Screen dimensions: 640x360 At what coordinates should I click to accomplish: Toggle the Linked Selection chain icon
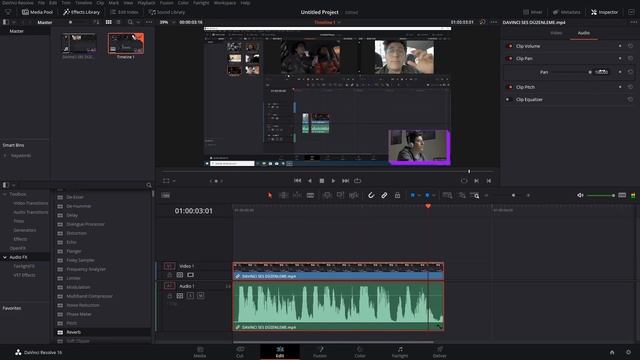tap(384, 196)
